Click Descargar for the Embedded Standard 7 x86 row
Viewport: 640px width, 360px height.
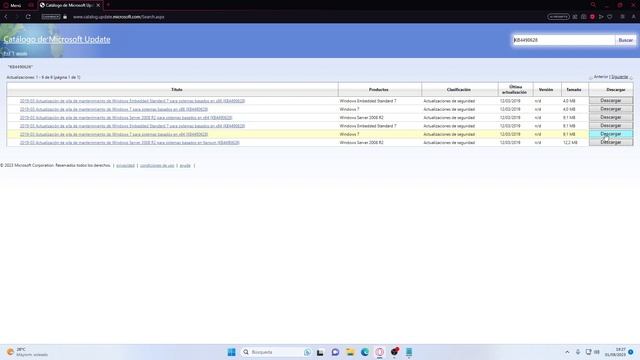(x=611, y=100)
